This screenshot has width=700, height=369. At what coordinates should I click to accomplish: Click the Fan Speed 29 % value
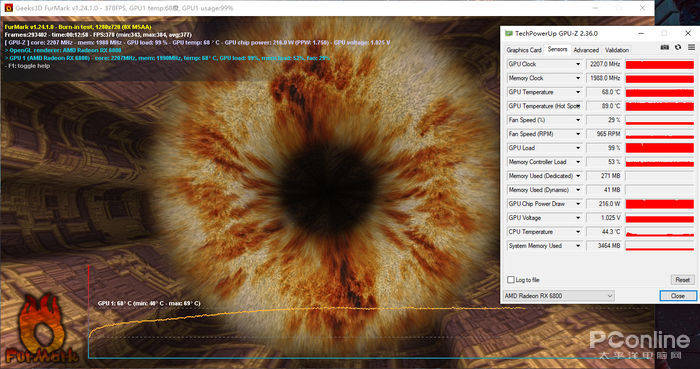pos(604,120)
